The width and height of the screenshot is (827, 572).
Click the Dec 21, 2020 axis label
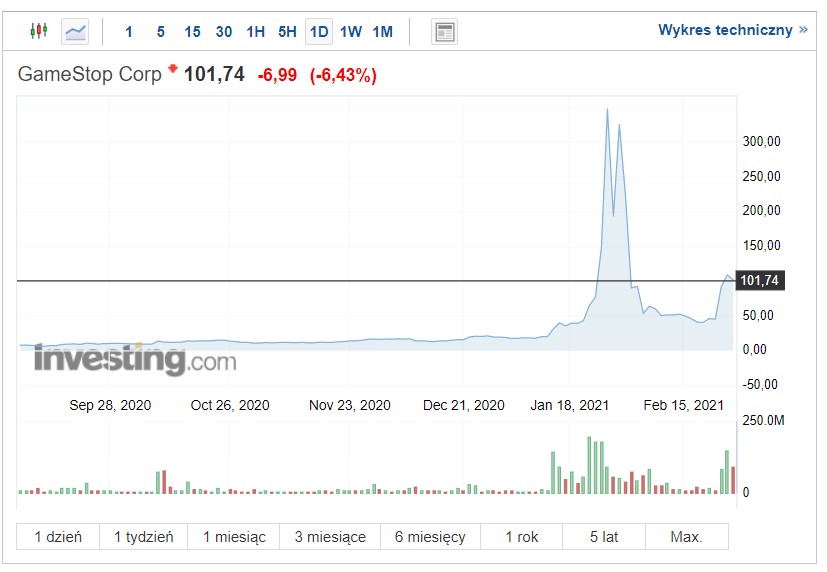pos(464,405)
